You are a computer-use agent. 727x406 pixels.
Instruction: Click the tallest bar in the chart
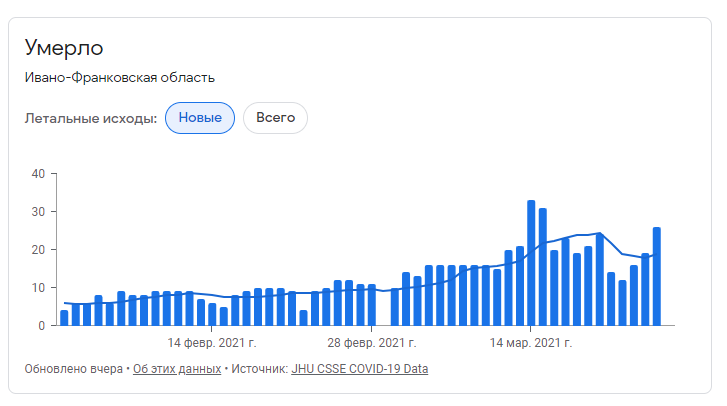[531, 263]
